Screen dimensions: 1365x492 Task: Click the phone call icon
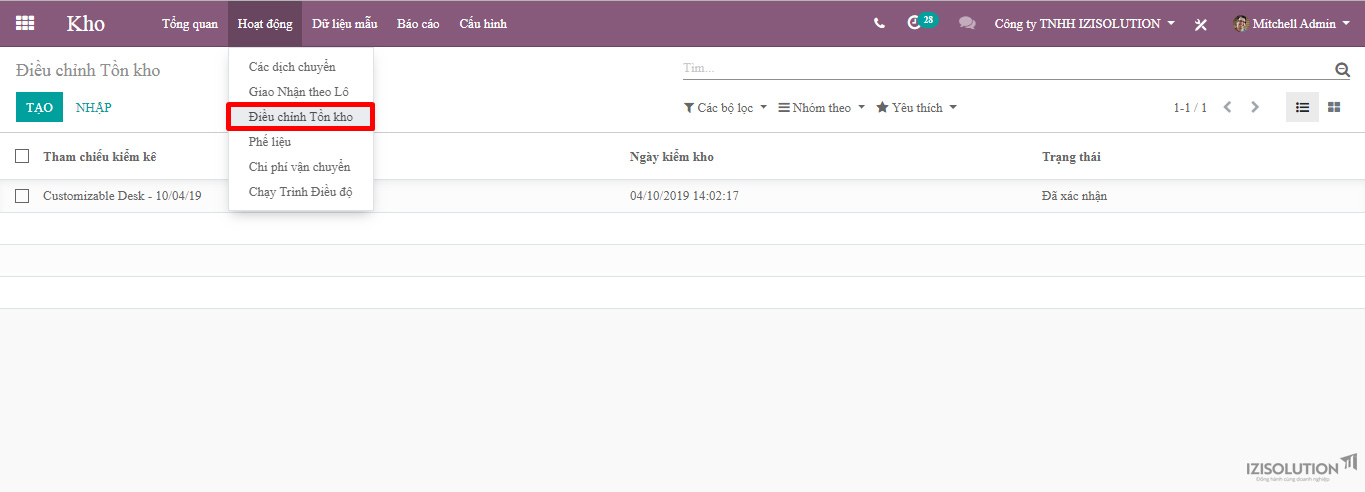879,23
